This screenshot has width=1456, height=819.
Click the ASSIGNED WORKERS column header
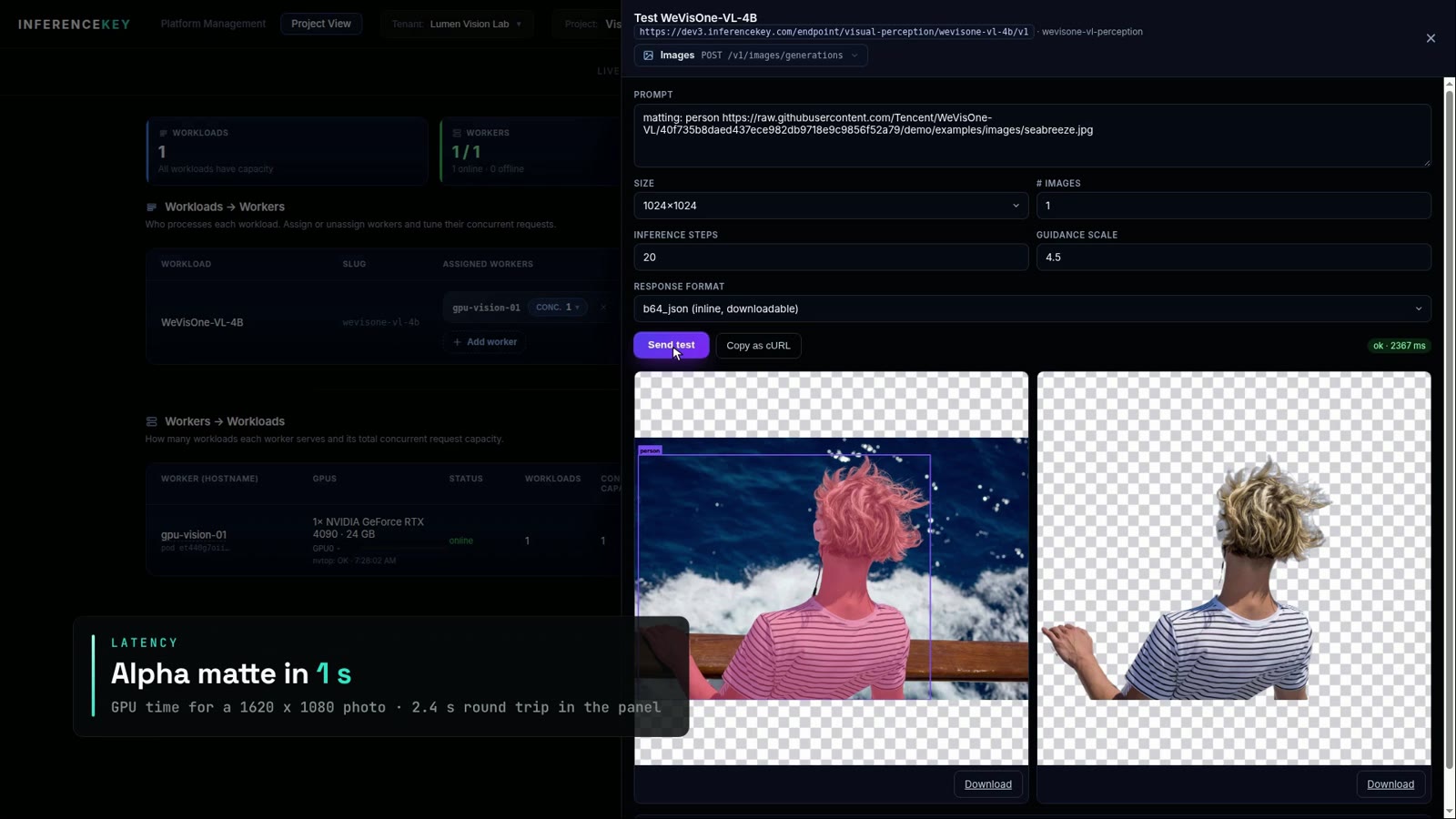click(x=488, y=264)
